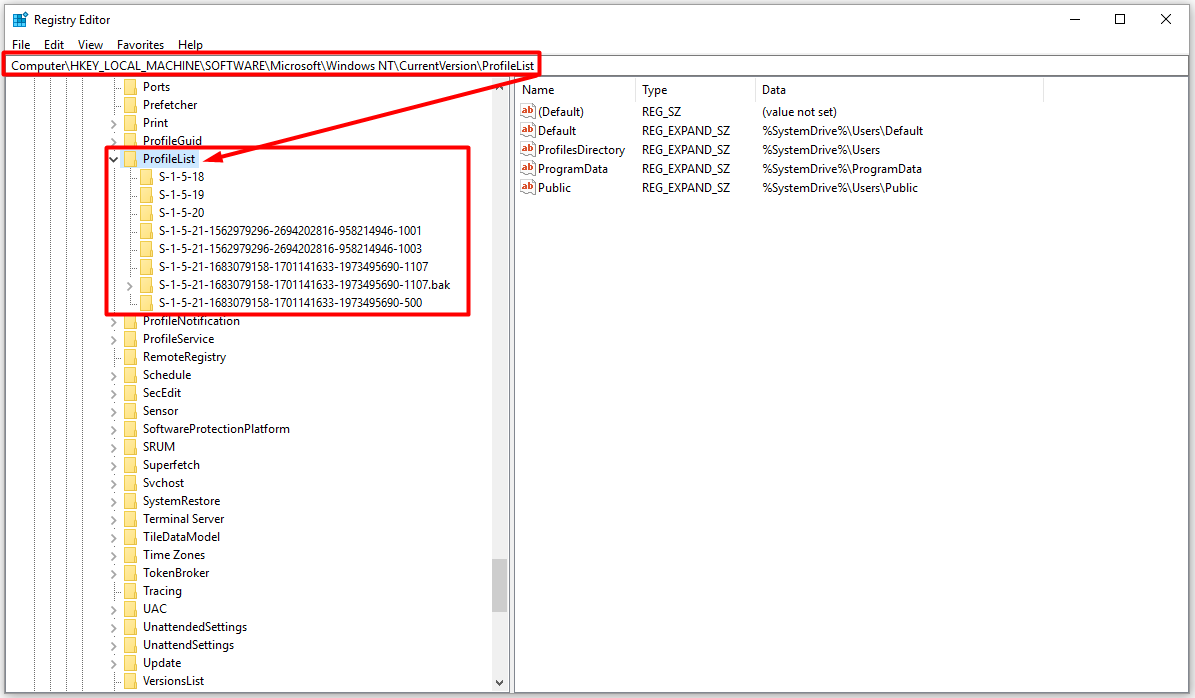Open the Favorites menu
This screenshot has height=698, width=1195.
coord(140,44)
